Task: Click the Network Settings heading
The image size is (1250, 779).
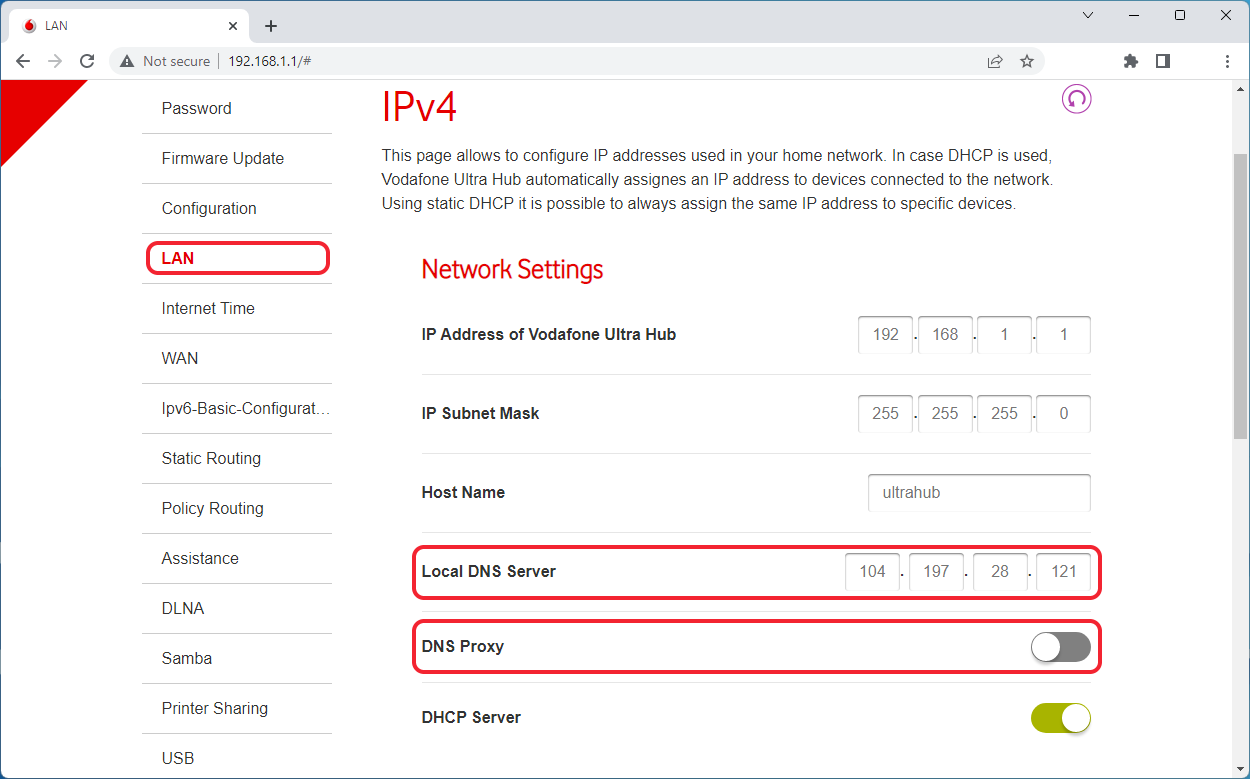Action: (x=512, y=270)
